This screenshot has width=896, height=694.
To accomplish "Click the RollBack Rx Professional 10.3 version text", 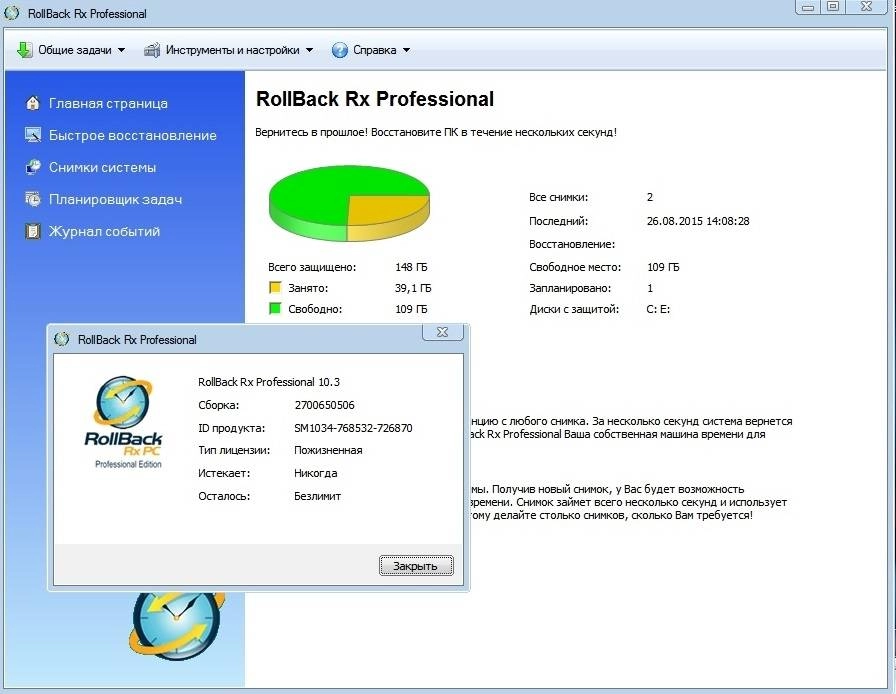I will coord(269,382).
